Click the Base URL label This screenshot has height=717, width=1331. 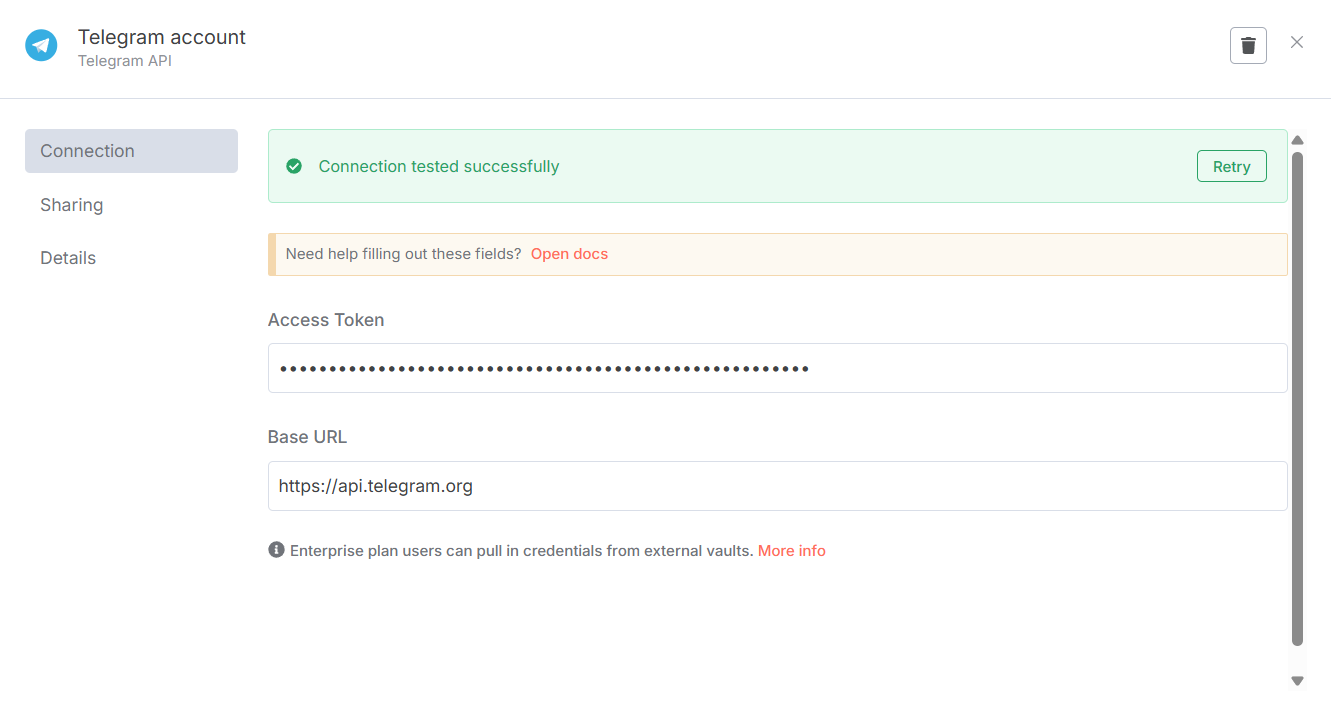tap(307, 437)
